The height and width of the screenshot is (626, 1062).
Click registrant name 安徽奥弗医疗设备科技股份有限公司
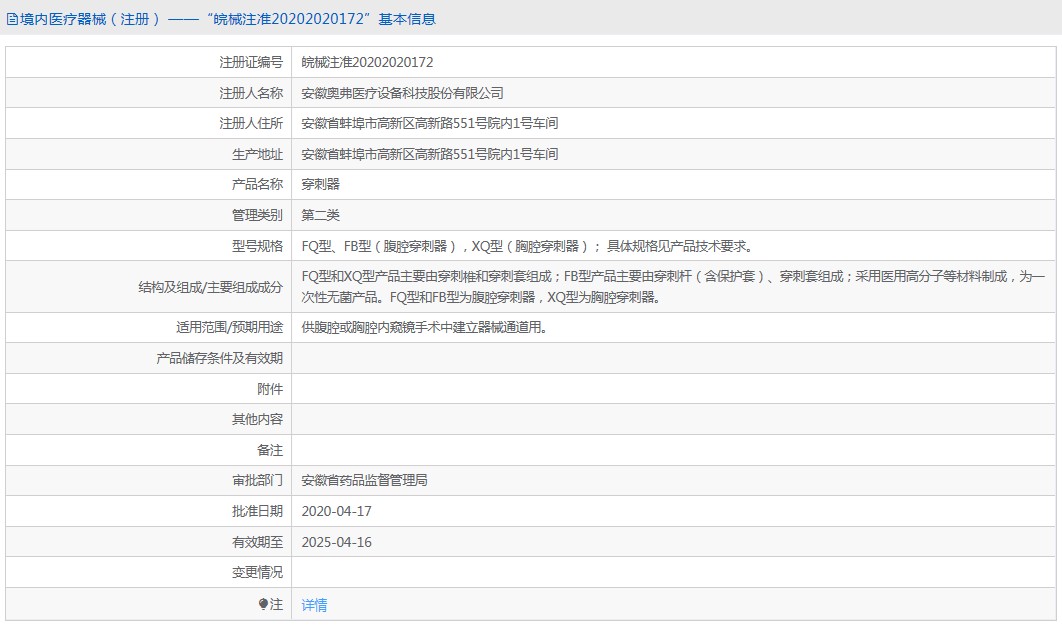[402, 93]
